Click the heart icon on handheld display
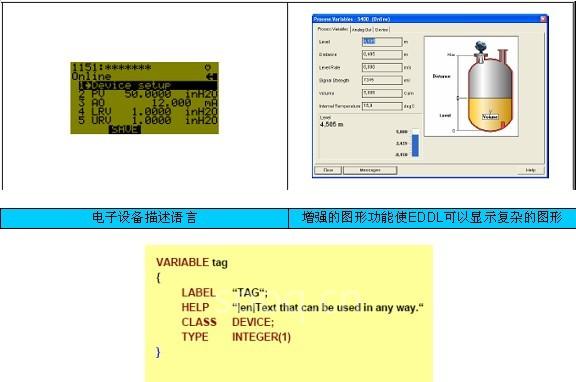 tap(208, 67)
